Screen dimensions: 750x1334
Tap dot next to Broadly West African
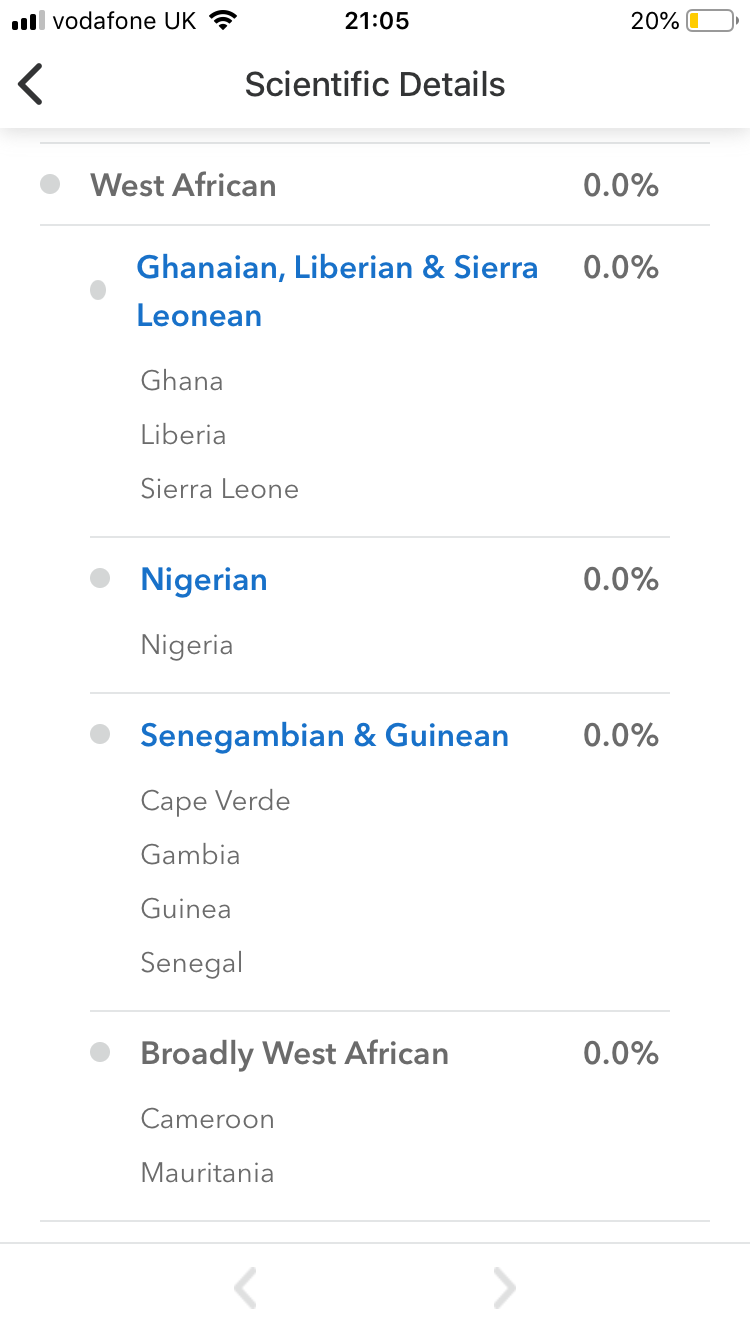[100, 1053]
